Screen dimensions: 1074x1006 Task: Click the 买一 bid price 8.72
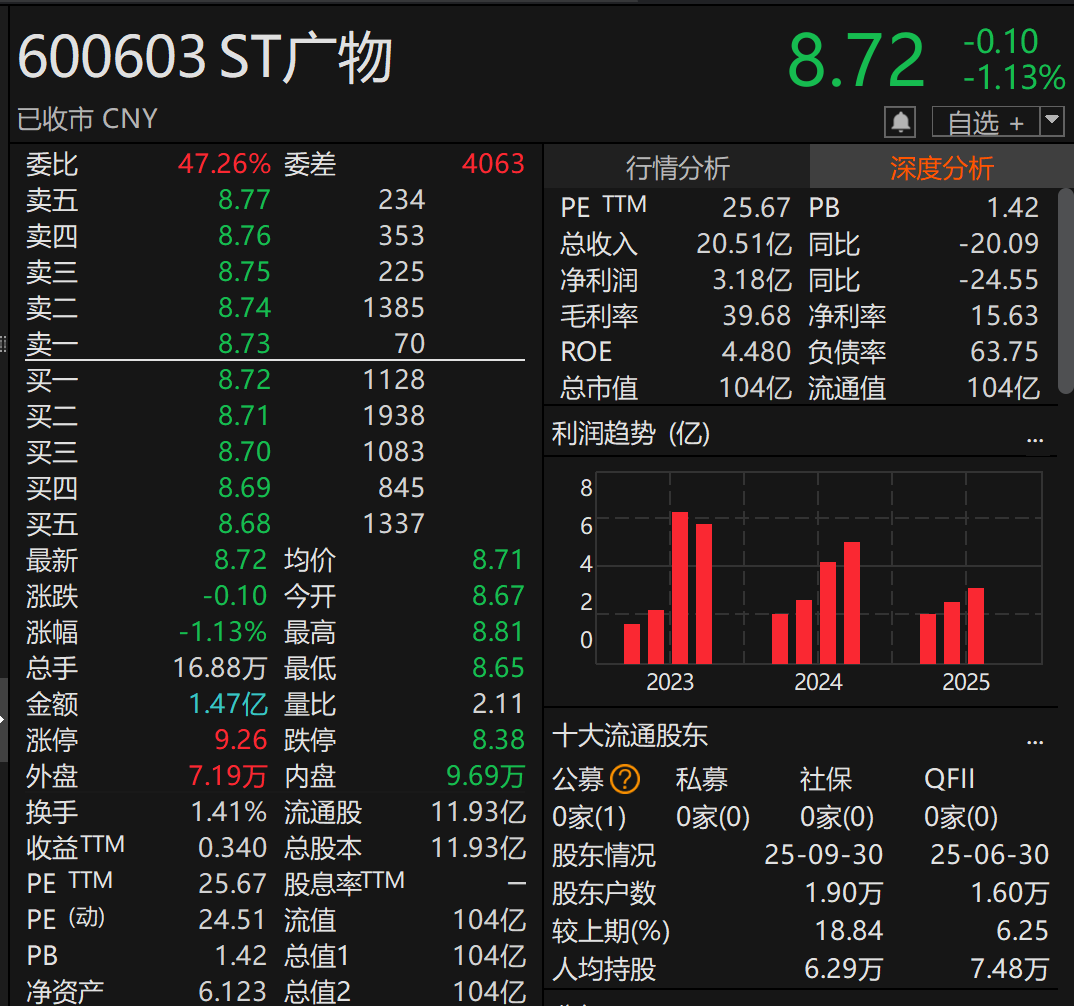(245, 380)
